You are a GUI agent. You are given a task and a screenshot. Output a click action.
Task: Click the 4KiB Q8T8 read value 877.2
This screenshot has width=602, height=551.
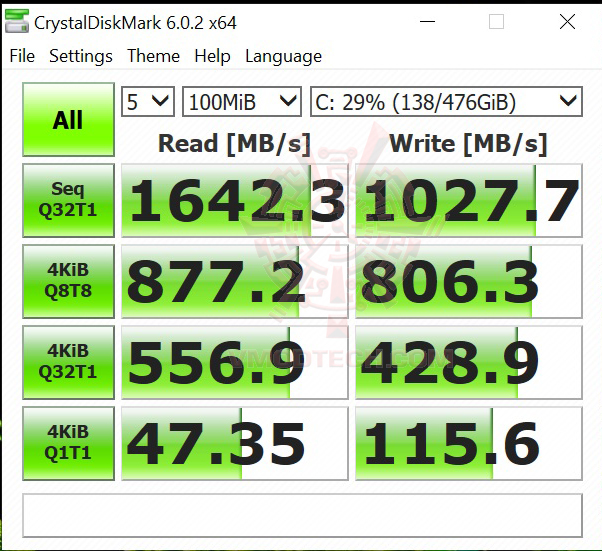coord(235,281)
